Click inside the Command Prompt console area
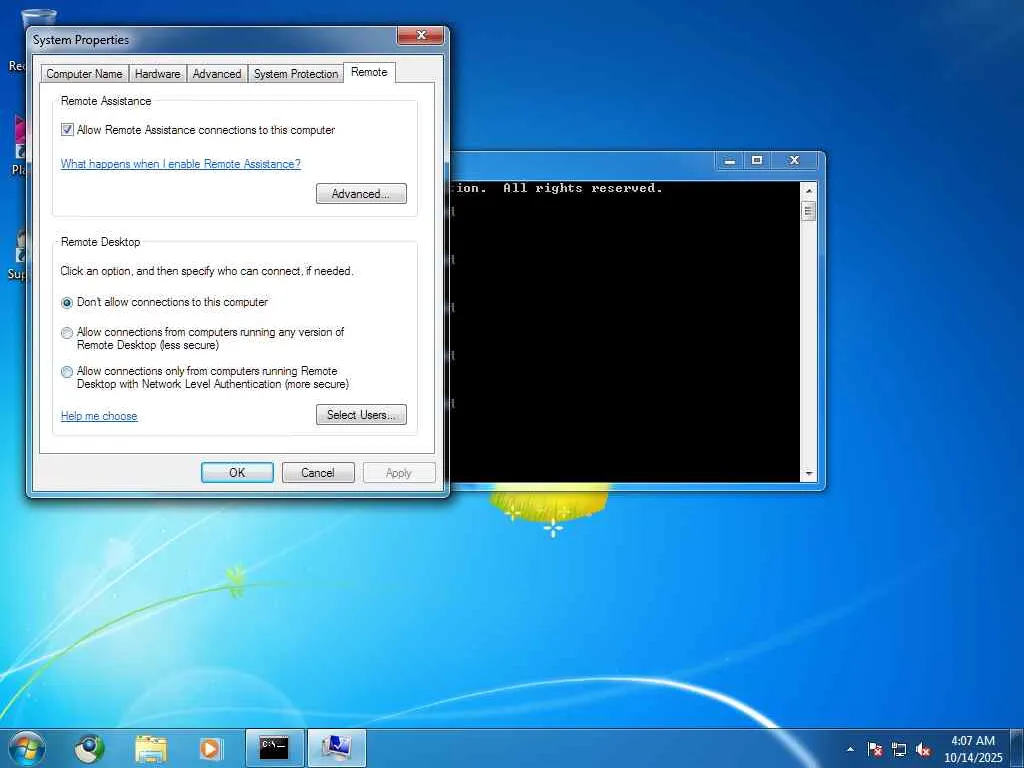 pos(625,332)
